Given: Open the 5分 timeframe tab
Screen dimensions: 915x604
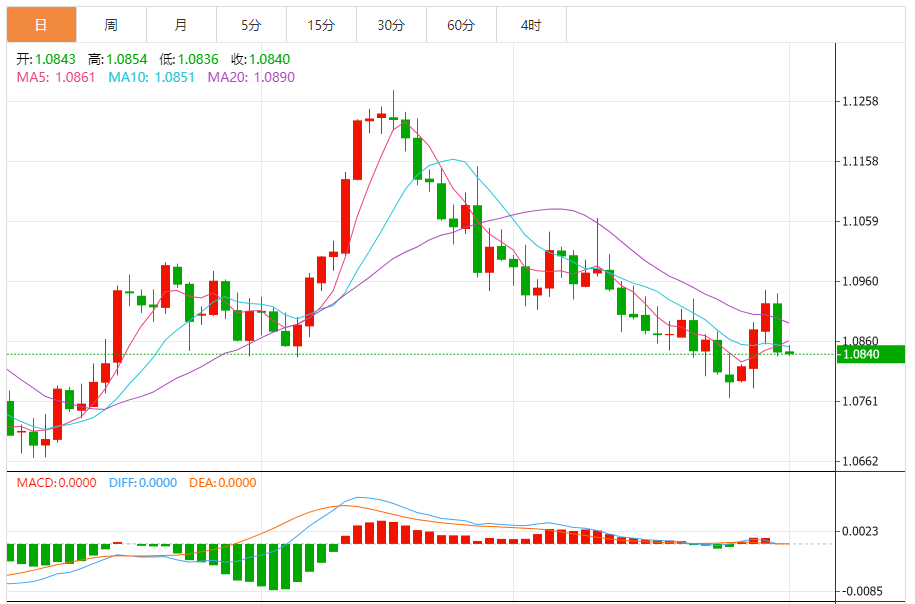Looking at the screenshot, I should pyautogui.click(x=252, y=25).
